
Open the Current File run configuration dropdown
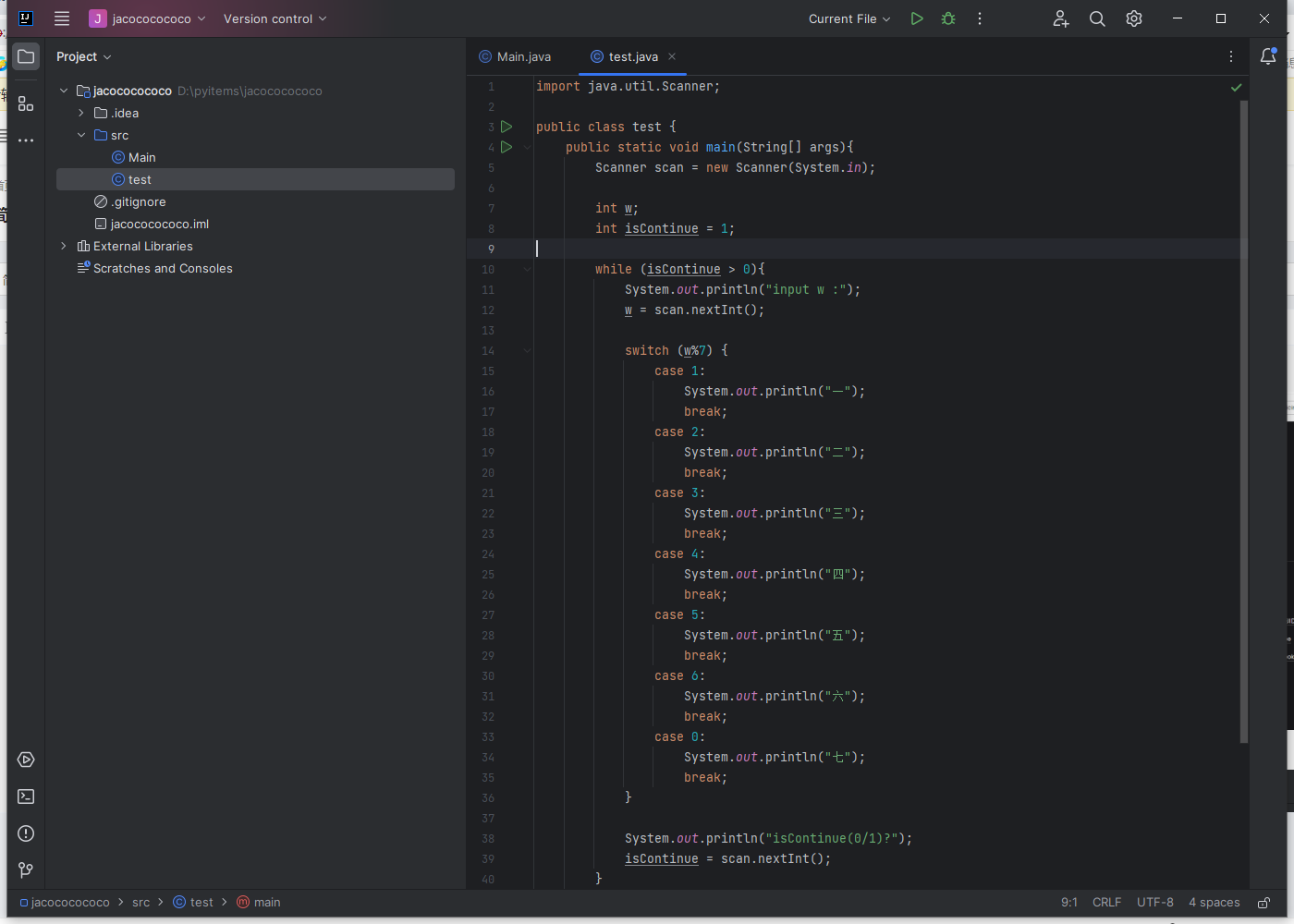click(x=849, y=18)
